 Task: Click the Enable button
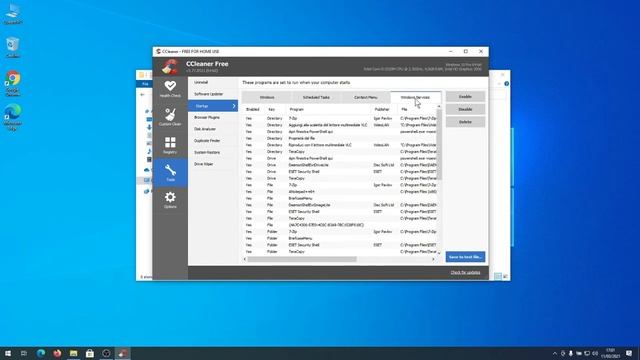tap(465, 97)
